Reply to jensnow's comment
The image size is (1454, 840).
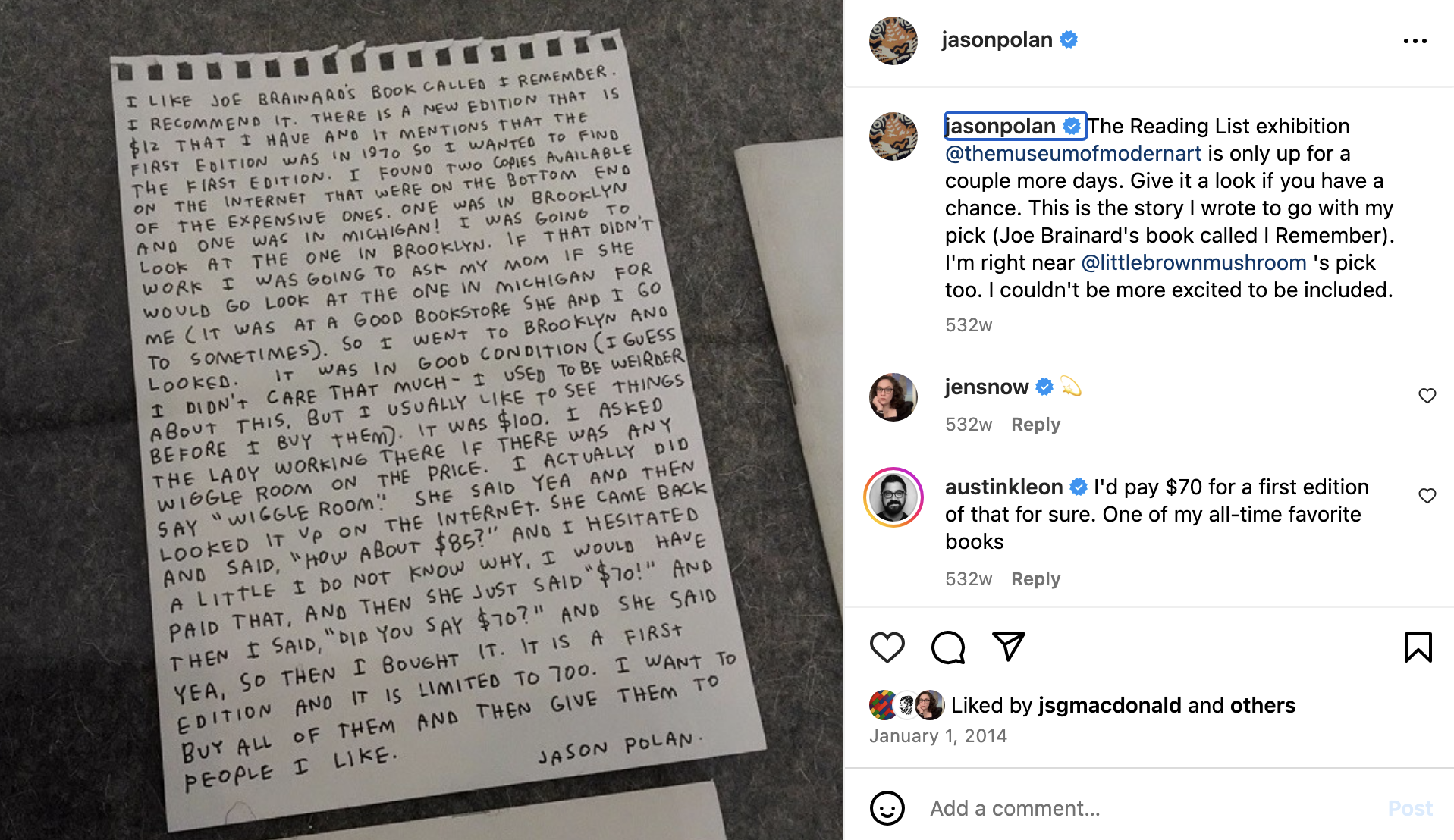pyautogui.click(x=1035, y=425)
